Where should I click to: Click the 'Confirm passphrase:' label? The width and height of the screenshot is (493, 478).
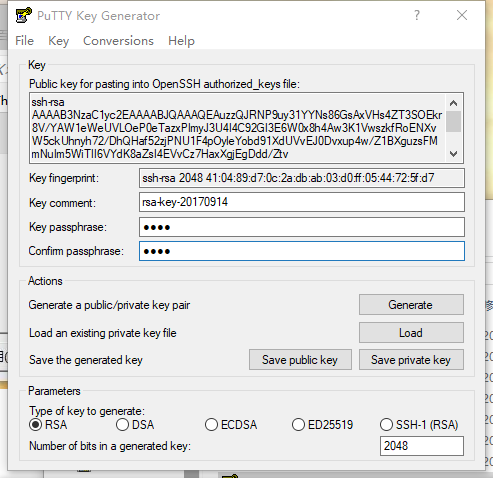(x=76, y=251)
